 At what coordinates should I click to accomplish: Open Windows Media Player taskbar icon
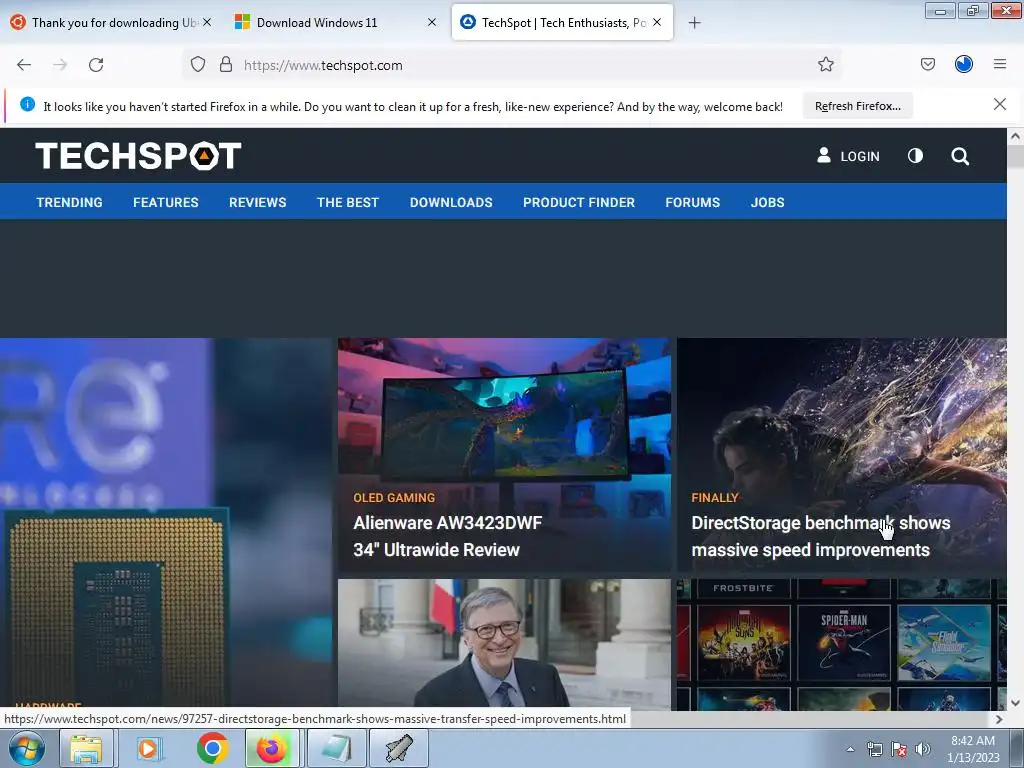coord(149,748)
